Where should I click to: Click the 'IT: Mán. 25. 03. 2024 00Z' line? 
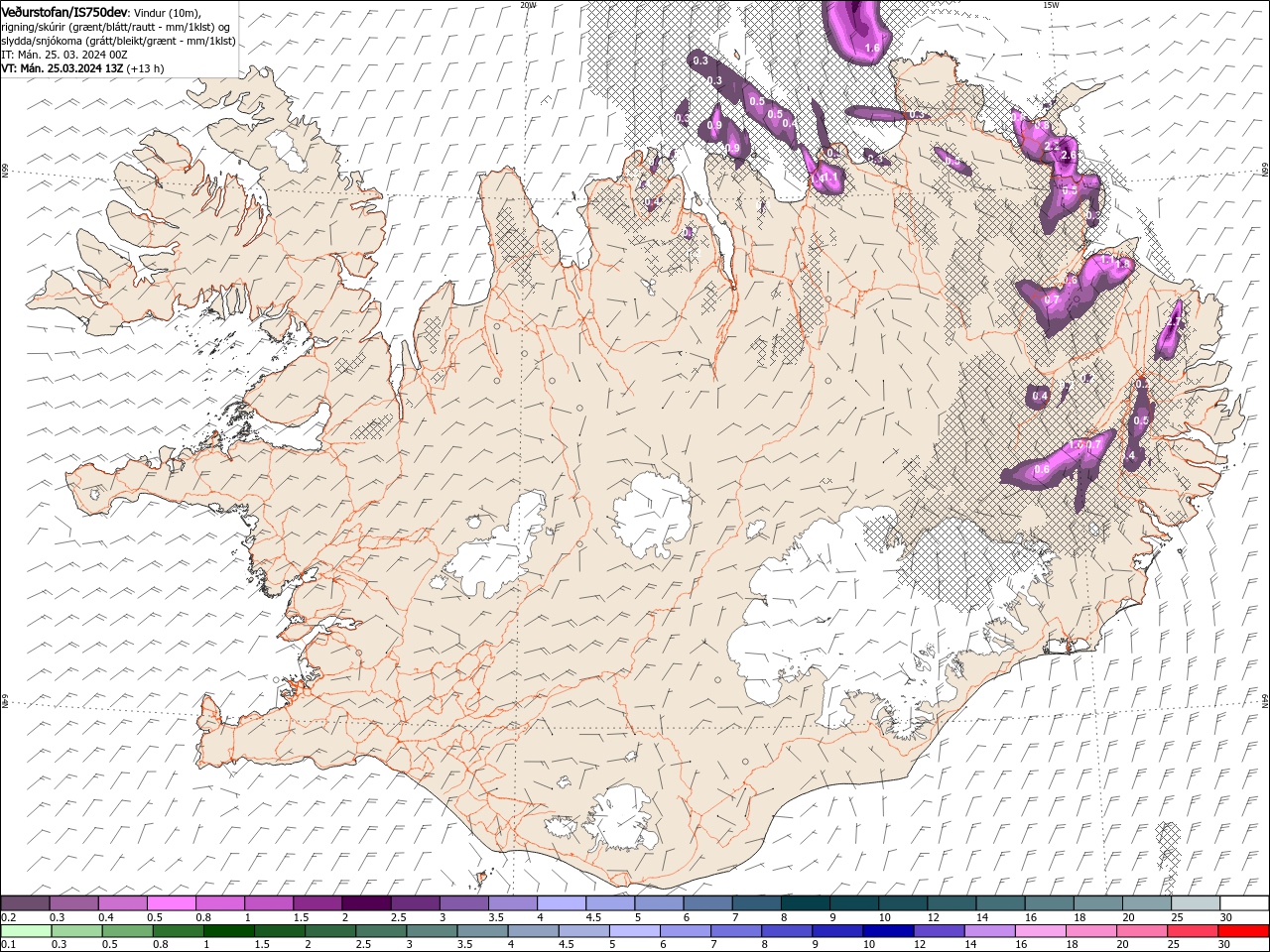(x=64, y=55)
